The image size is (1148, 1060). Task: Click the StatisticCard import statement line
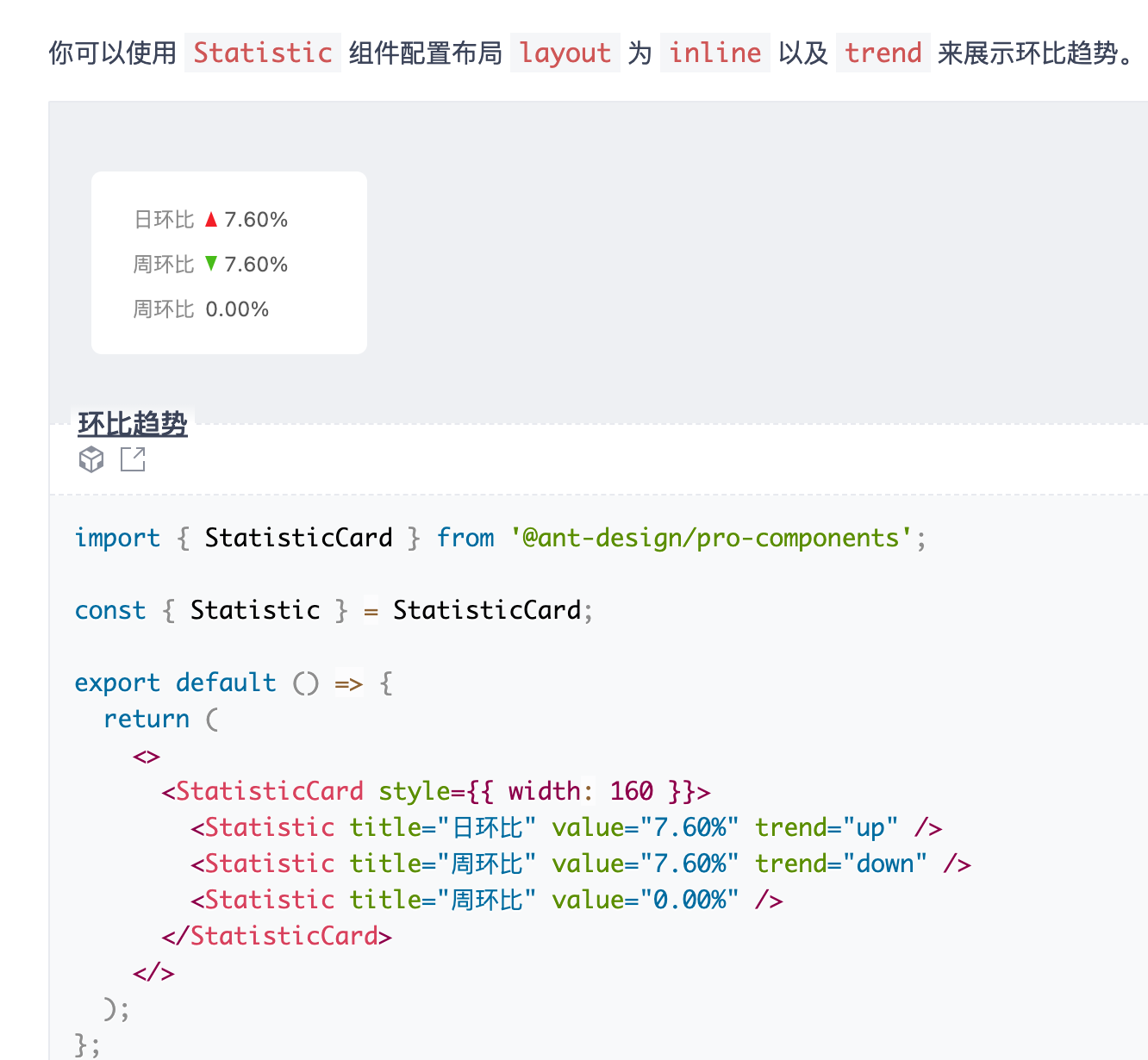tap(500, 537)
